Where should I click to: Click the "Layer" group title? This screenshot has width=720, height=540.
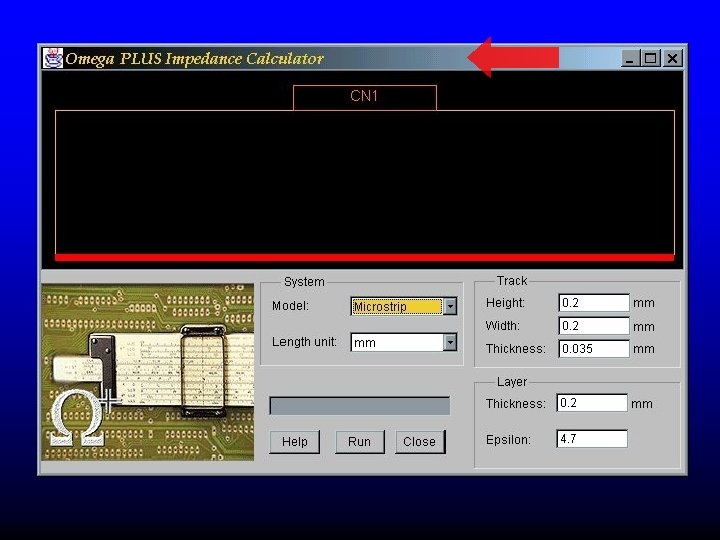point(512,382)
